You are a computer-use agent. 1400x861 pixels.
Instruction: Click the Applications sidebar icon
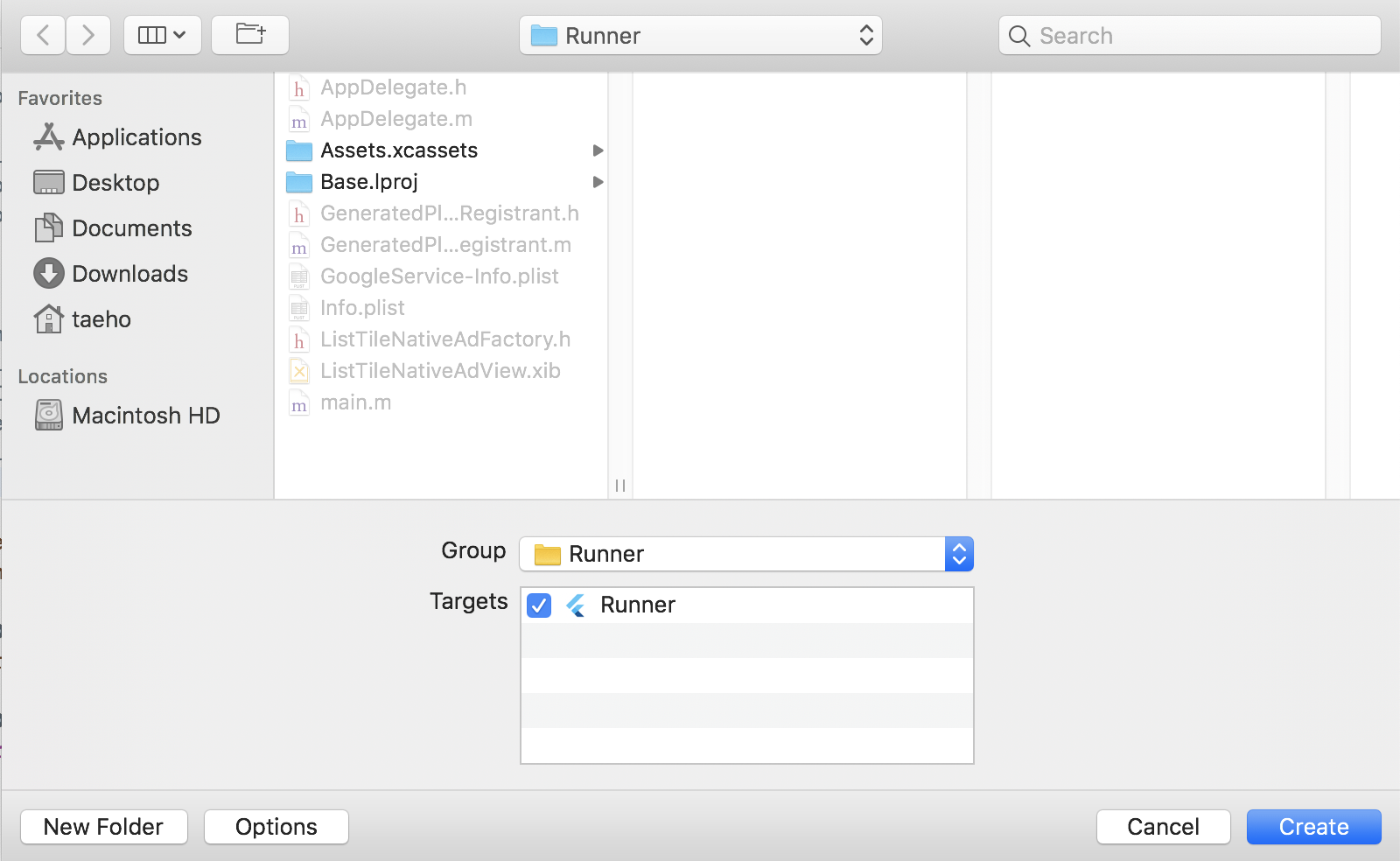[x=49, y=137]
